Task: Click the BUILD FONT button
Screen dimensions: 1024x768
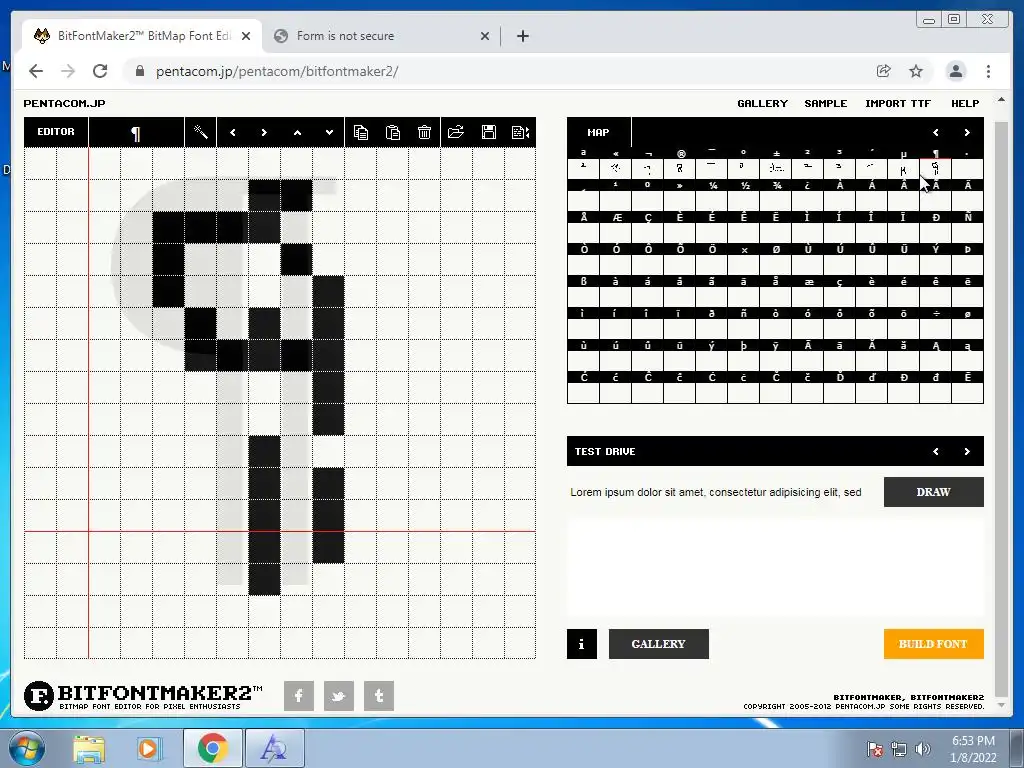Action: coord(933,644)
